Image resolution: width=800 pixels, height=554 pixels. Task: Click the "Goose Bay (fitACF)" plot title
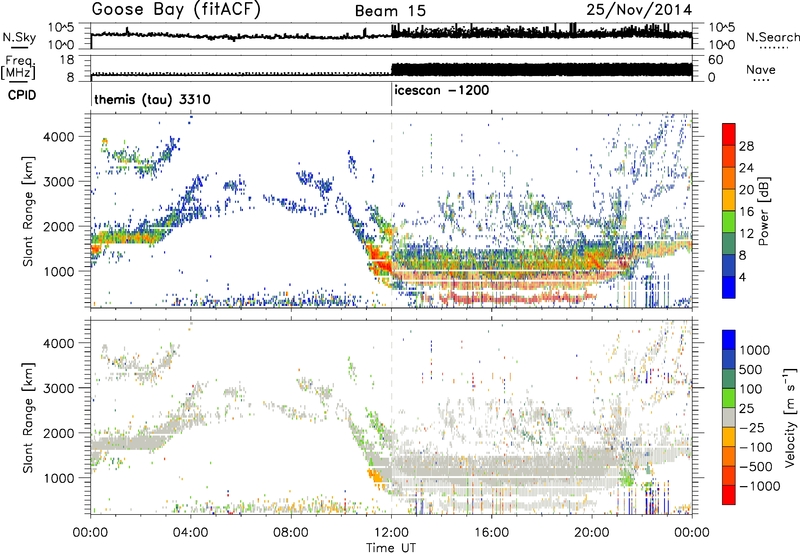pos(176,10)
